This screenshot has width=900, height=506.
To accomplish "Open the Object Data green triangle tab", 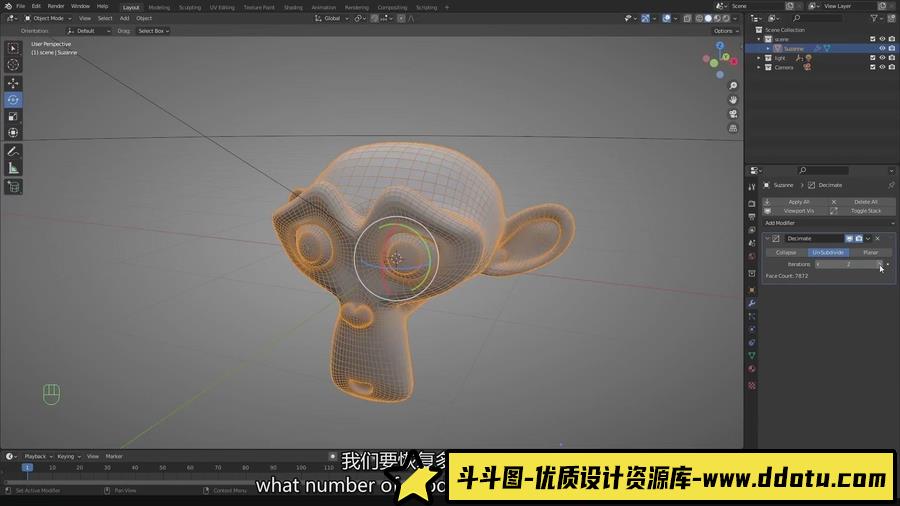I will tap(752, 356).
